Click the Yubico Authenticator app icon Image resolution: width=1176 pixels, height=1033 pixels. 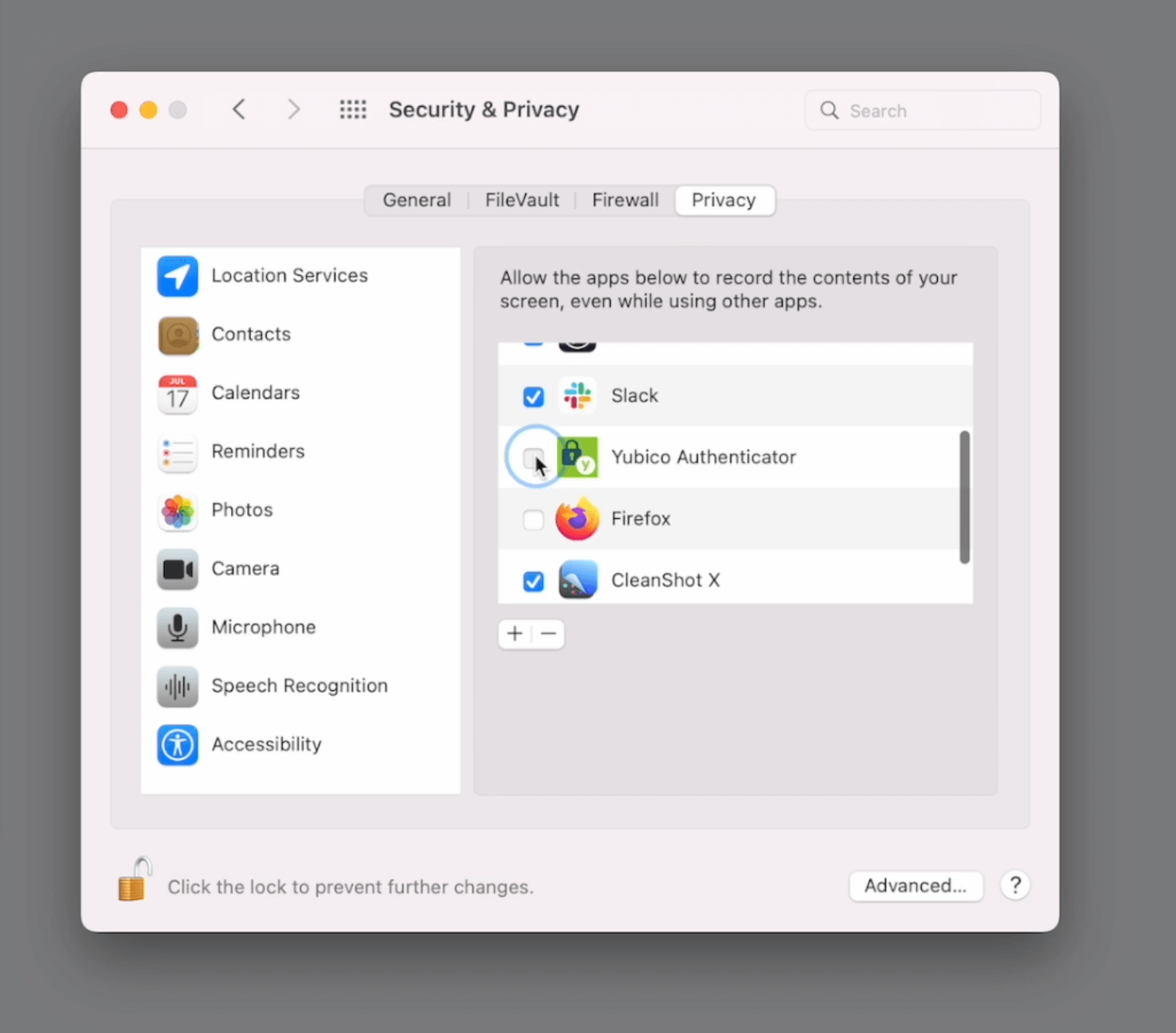tap(578, 458)
